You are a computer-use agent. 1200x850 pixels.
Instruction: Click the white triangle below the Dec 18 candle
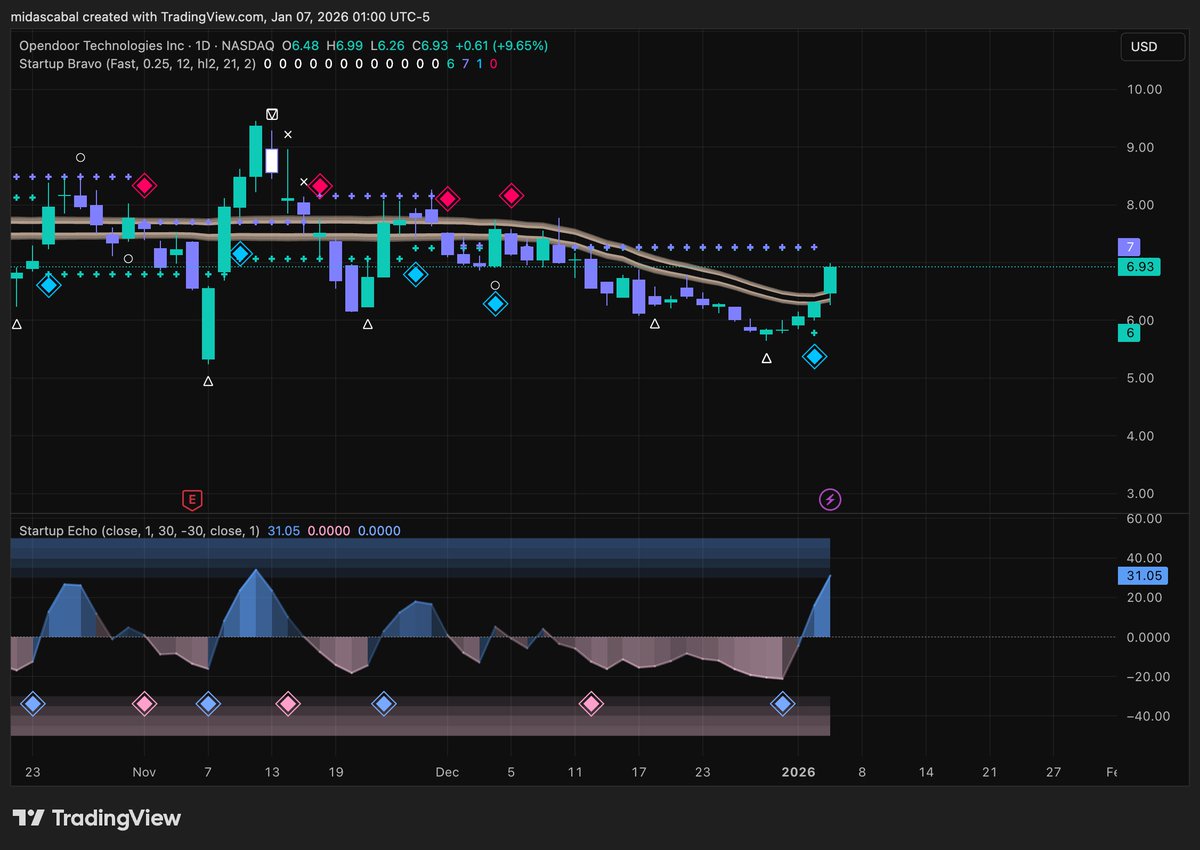[655, 323]
